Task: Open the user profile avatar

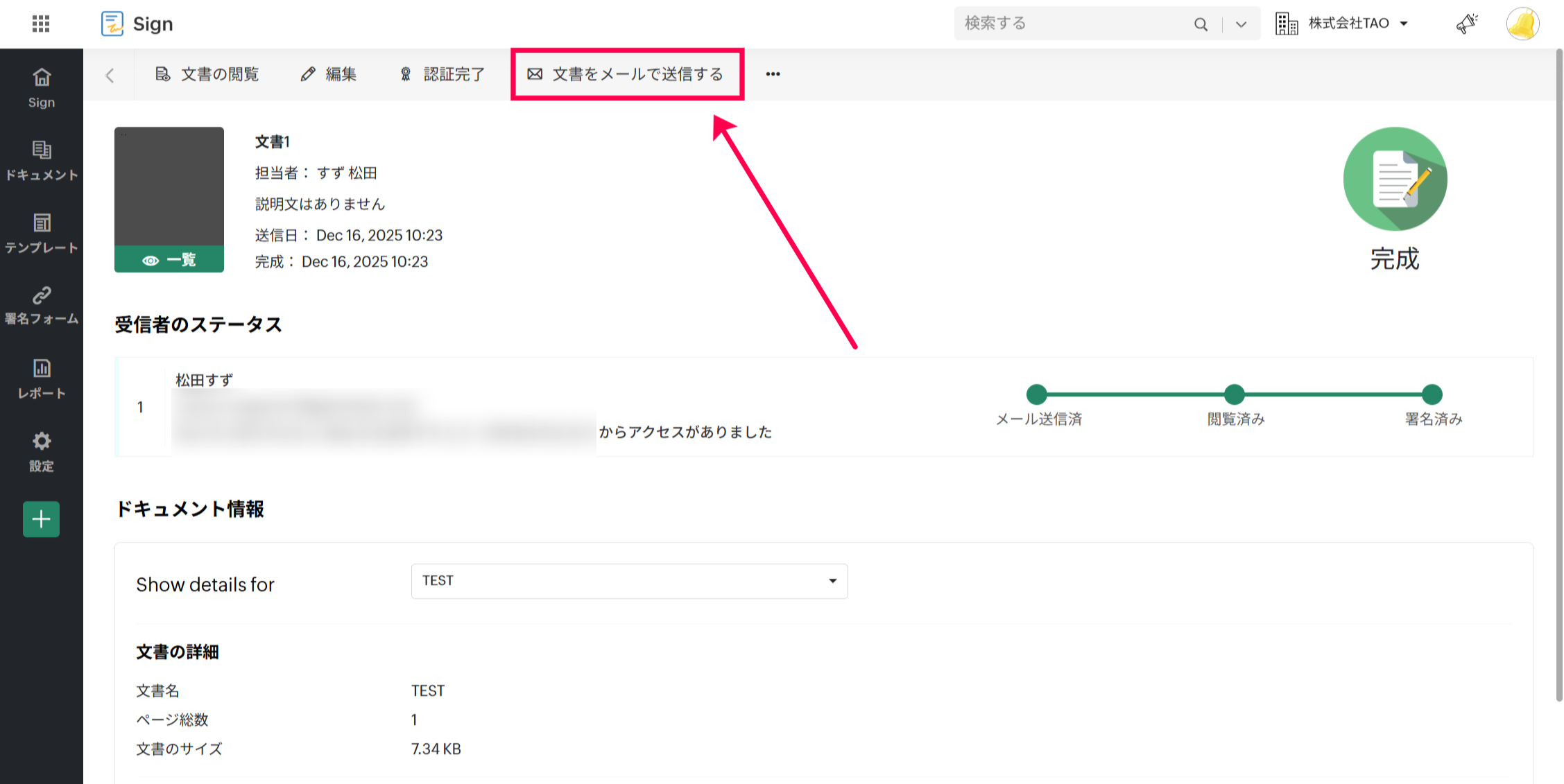Action: point(1522,24)
